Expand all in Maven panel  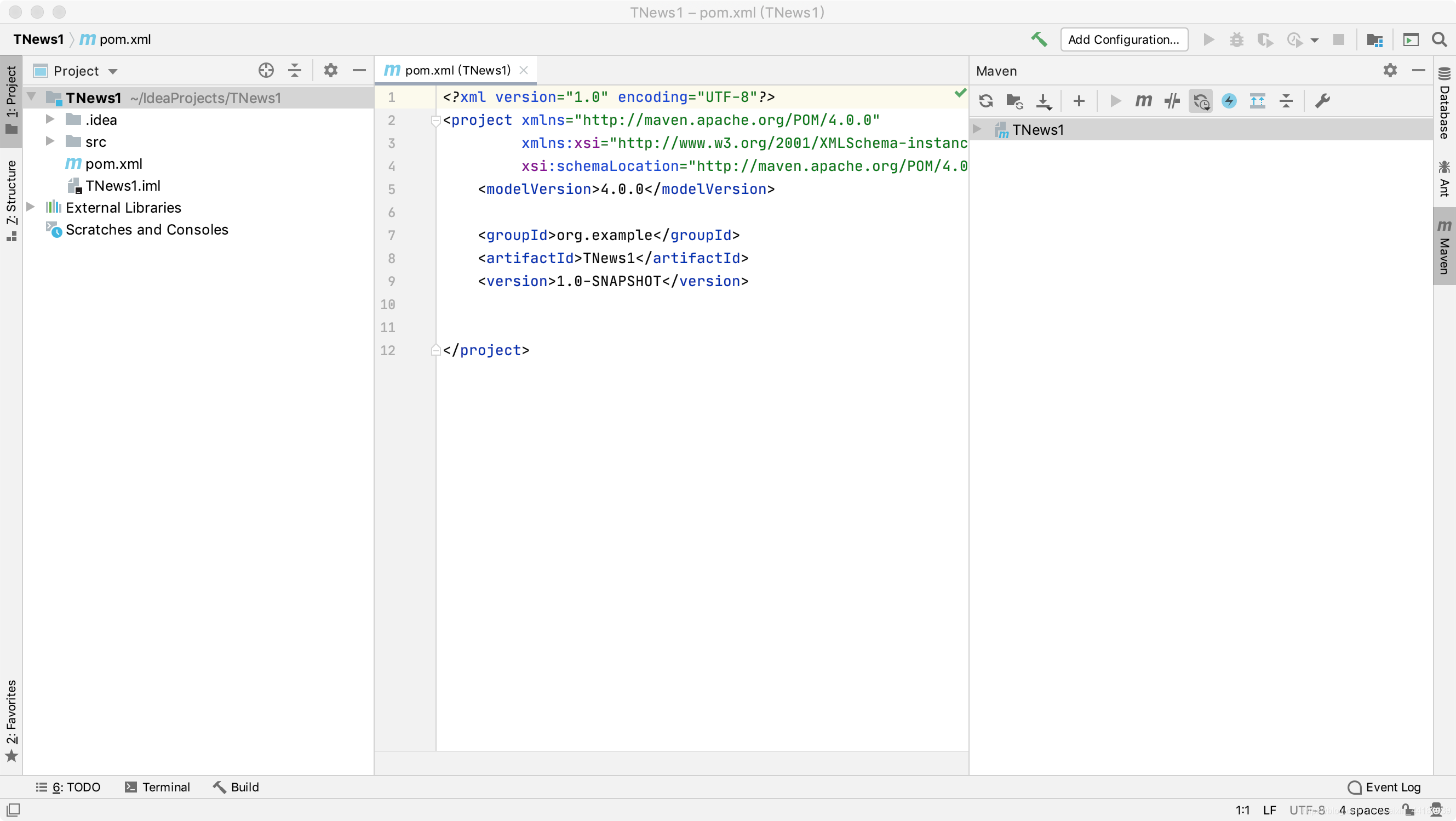tap(1258, 101)
